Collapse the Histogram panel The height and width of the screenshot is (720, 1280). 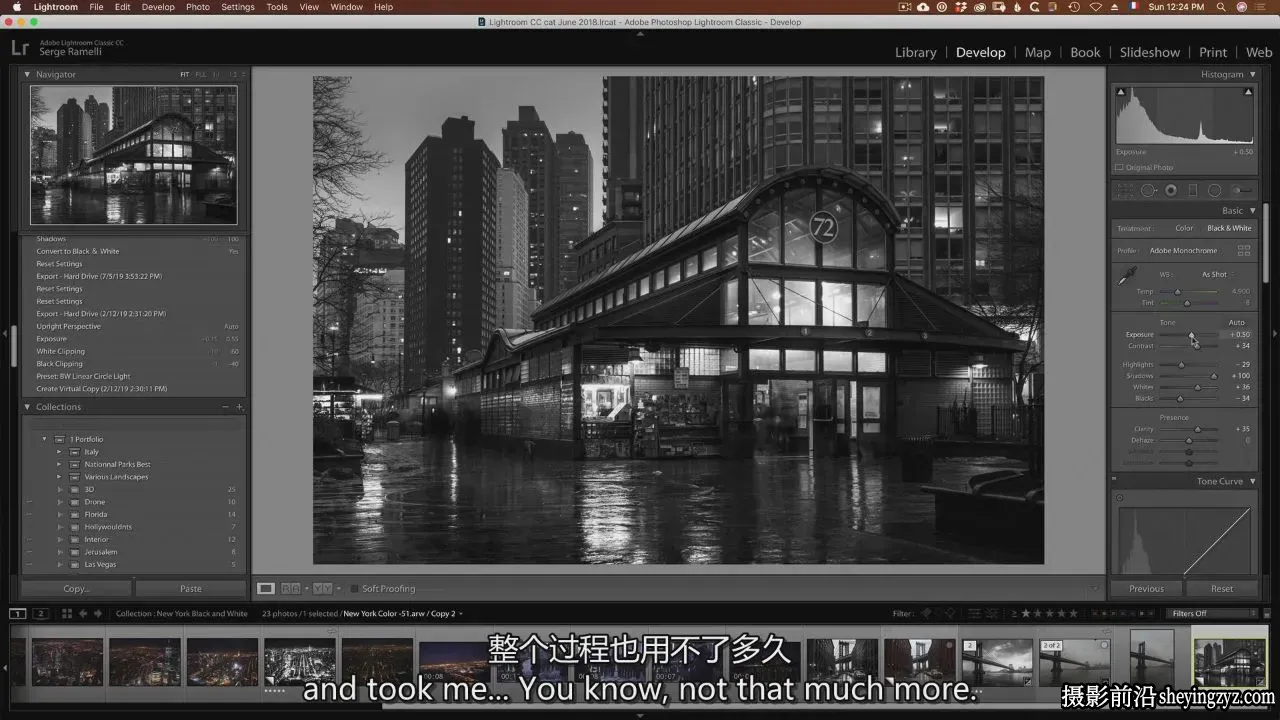point(1251,74)
